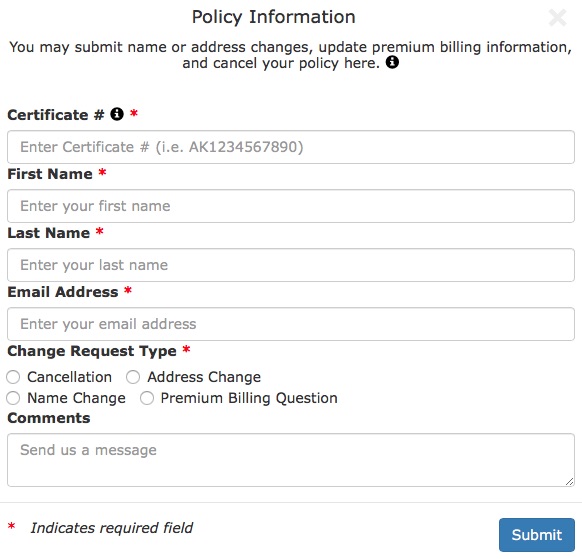Click the Cancellation label text
Viewport: 582px width, 559px height.
69,377
